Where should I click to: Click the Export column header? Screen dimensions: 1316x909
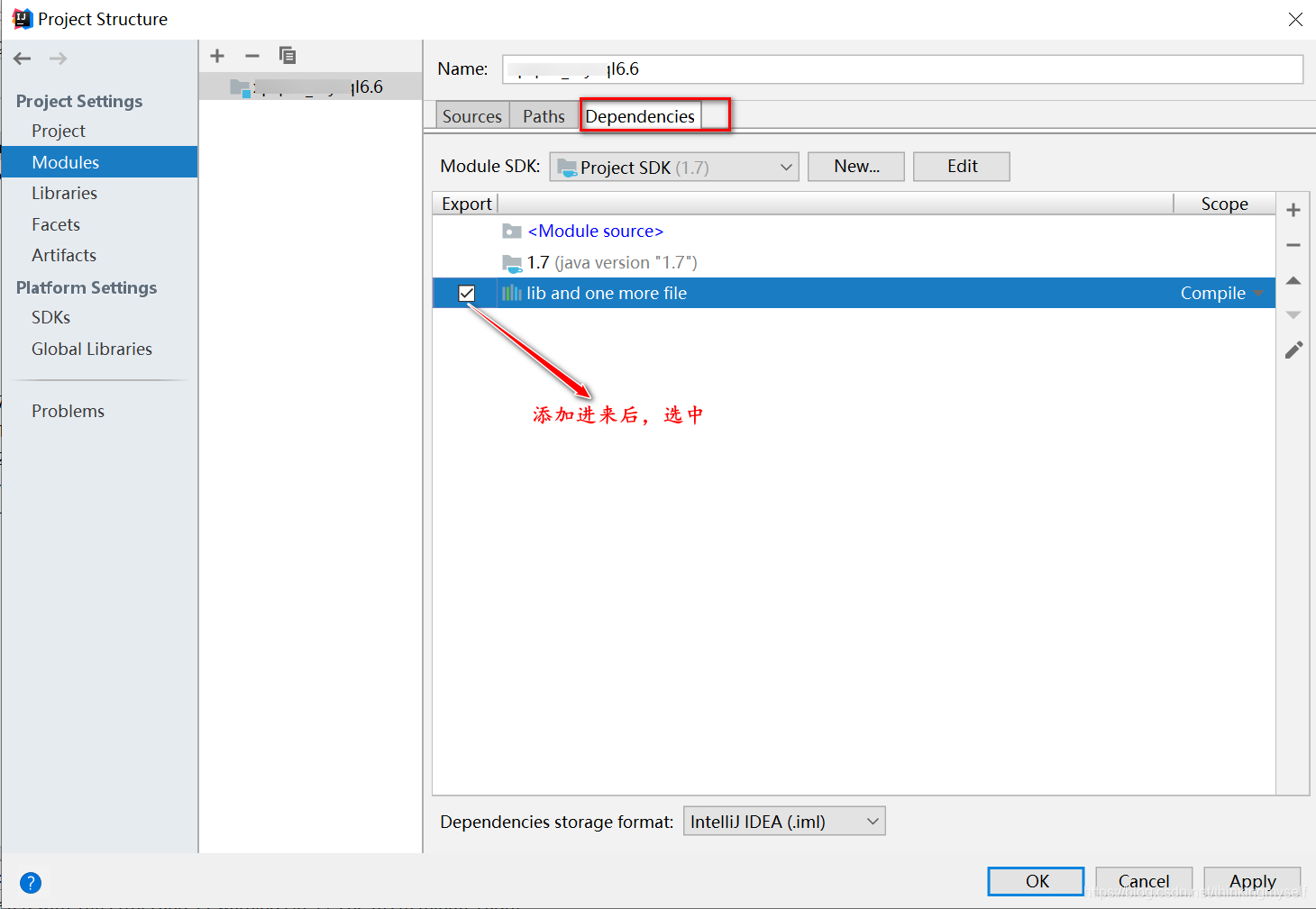coord(466,204)
